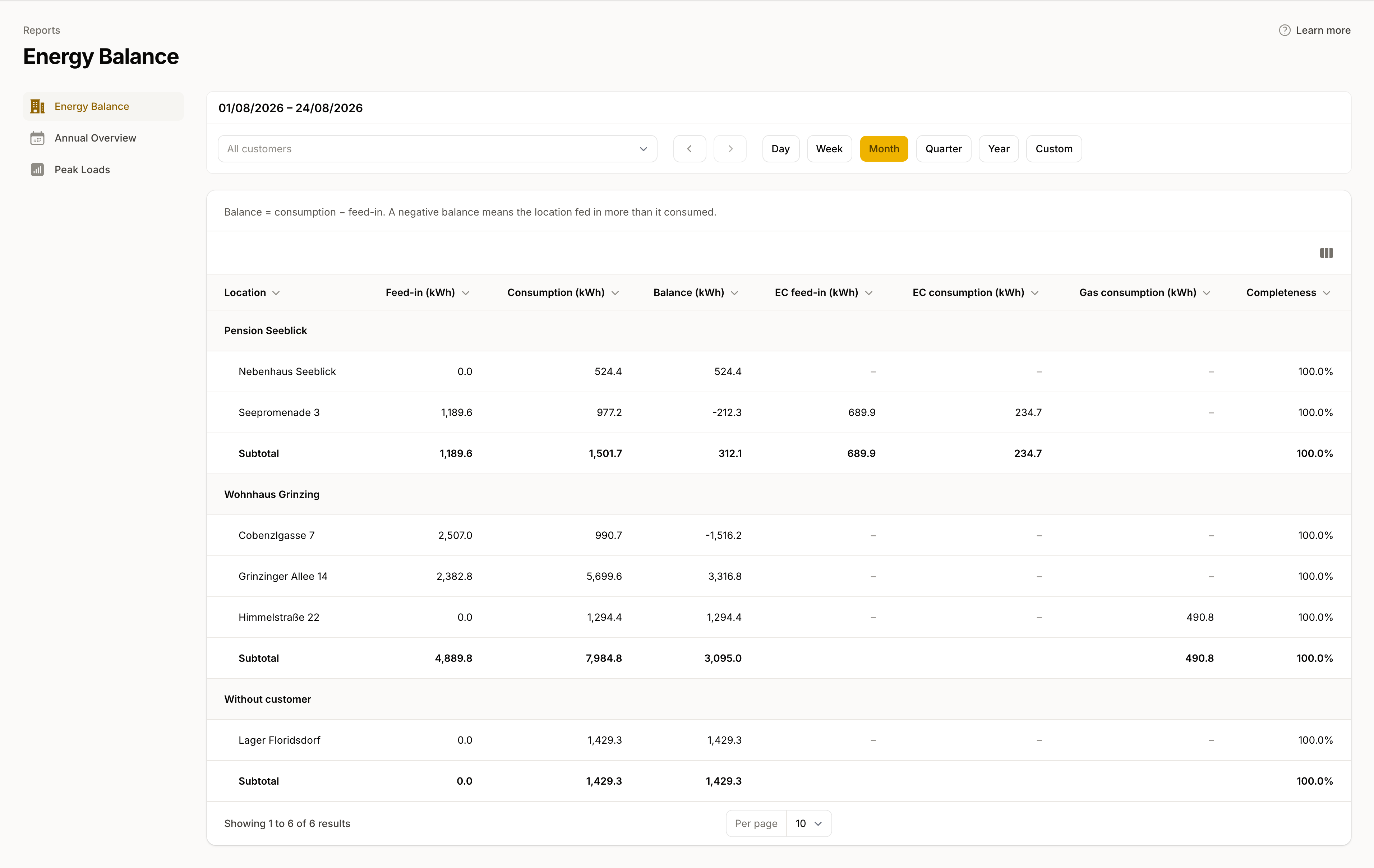This screenshot has width=1374, height=868.
Task: Click the Learn more question mark icon
Action: (1285, 30)
